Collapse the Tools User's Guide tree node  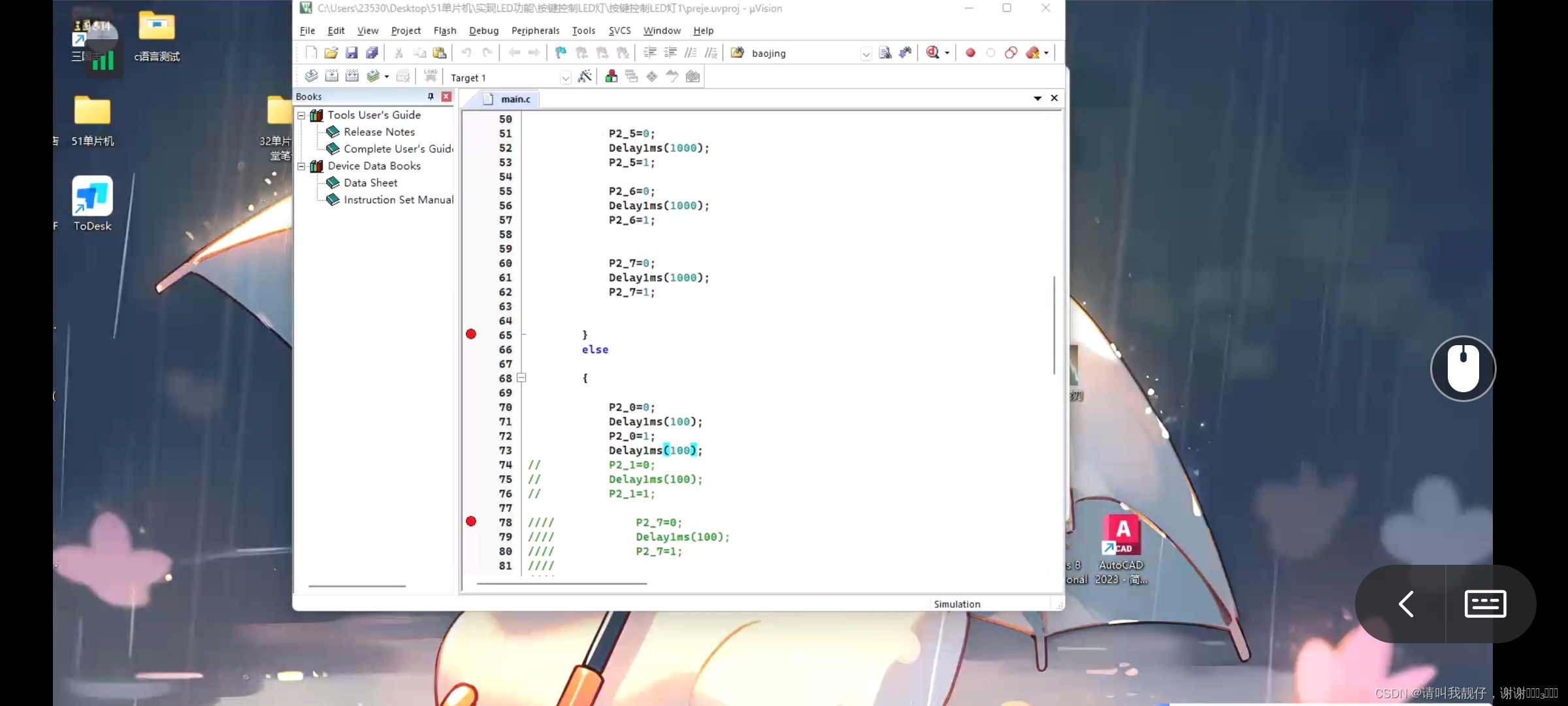302,115
